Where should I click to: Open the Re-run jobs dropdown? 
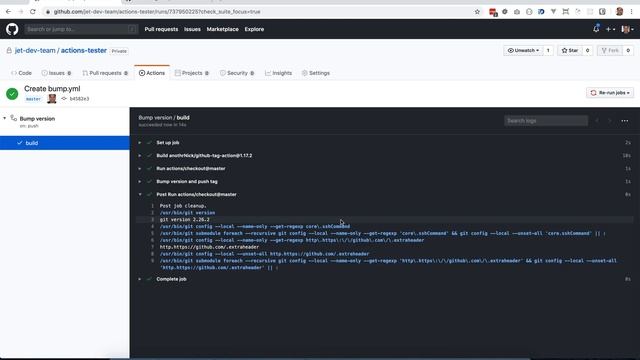[x=610, y=93]
